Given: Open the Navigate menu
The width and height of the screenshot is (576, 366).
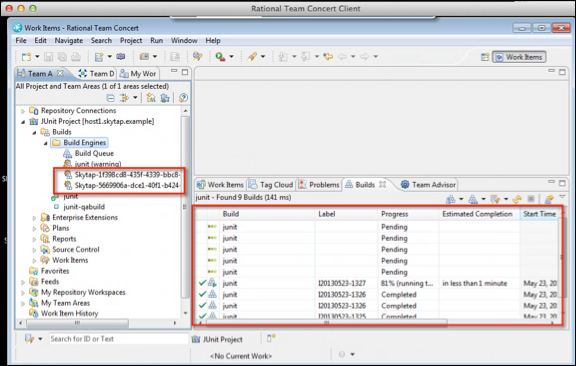Looking at the screenshot, I should [69, 40].
